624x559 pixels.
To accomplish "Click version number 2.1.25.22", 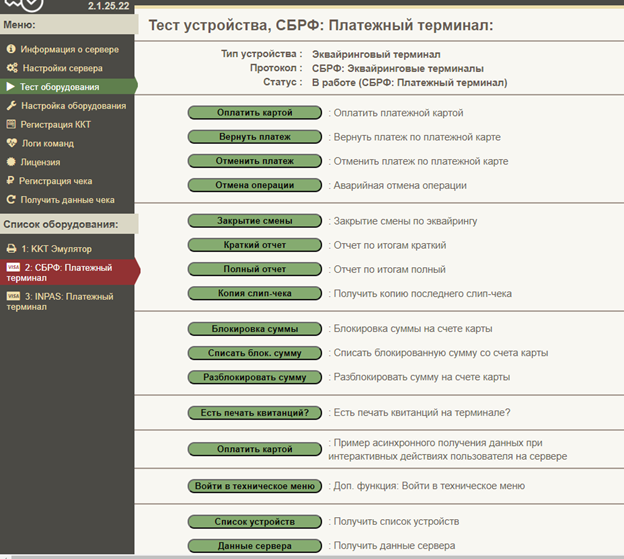I will pos(109,6).
